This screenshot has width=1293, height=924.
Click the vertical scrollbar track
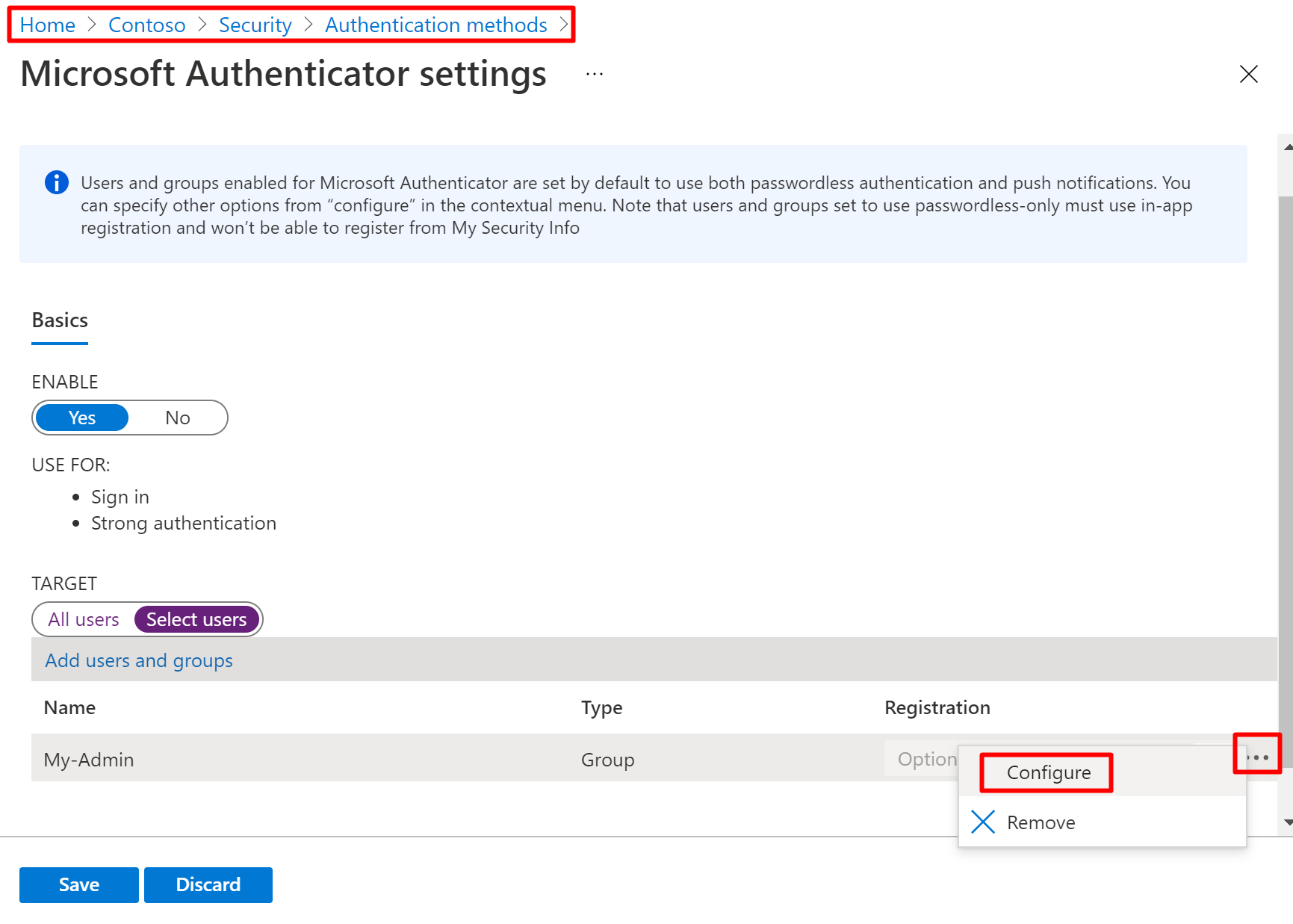[1286, 448]
